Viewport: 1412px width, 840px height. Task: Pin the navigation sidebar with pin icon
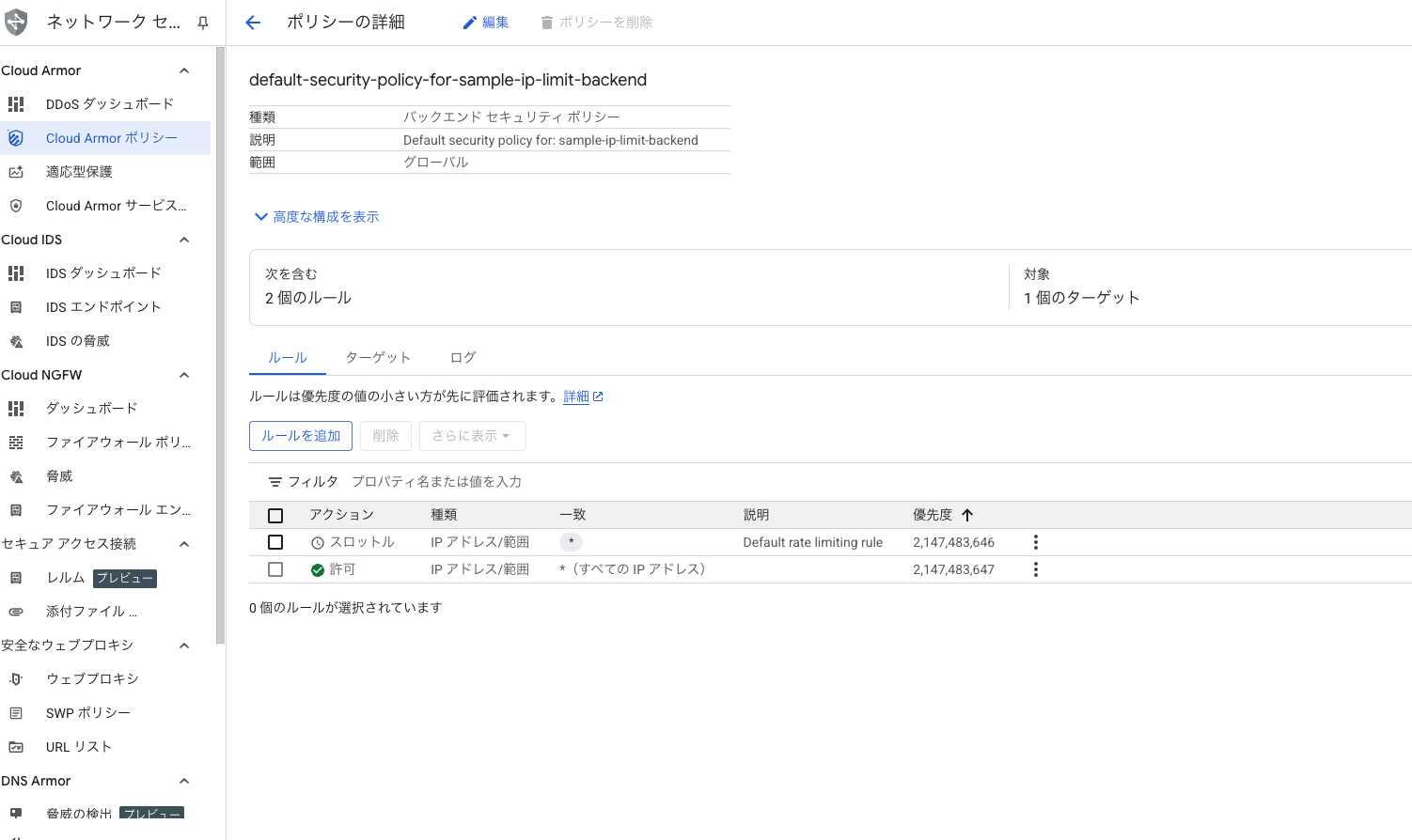point(203,23)
